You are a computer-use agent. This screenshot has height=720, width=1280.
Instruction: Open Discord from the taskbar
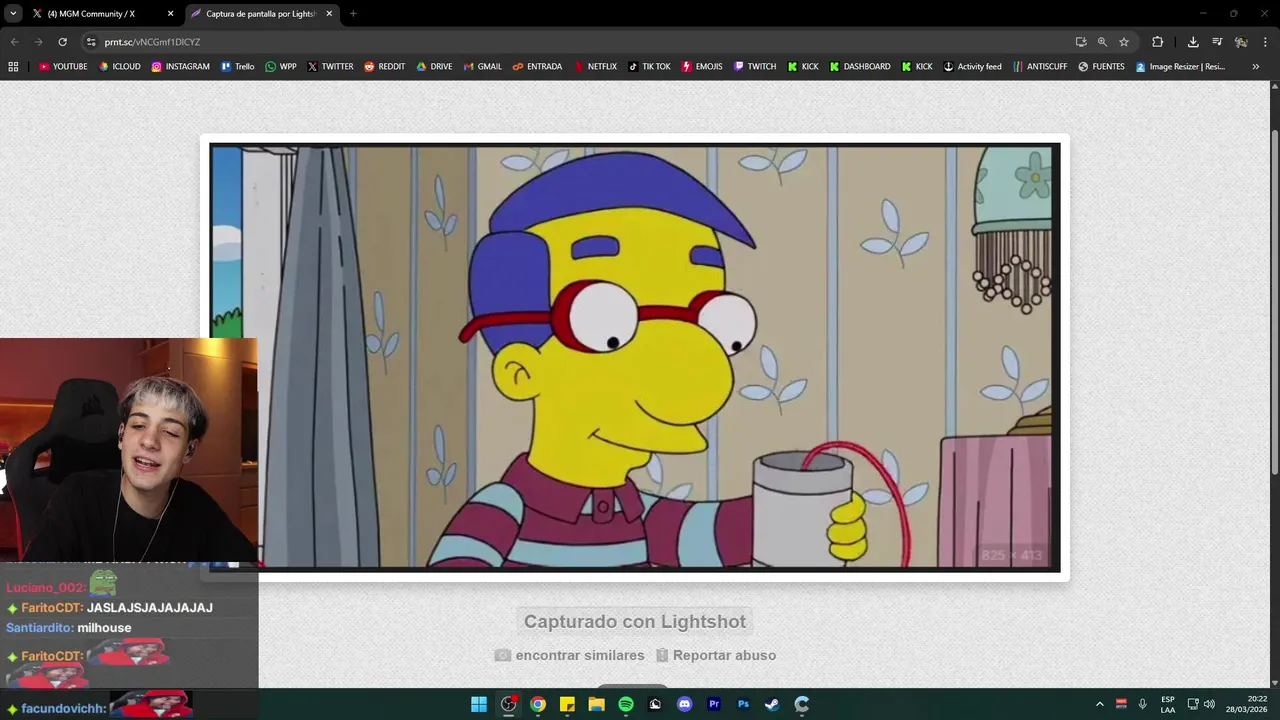point(684,704)
